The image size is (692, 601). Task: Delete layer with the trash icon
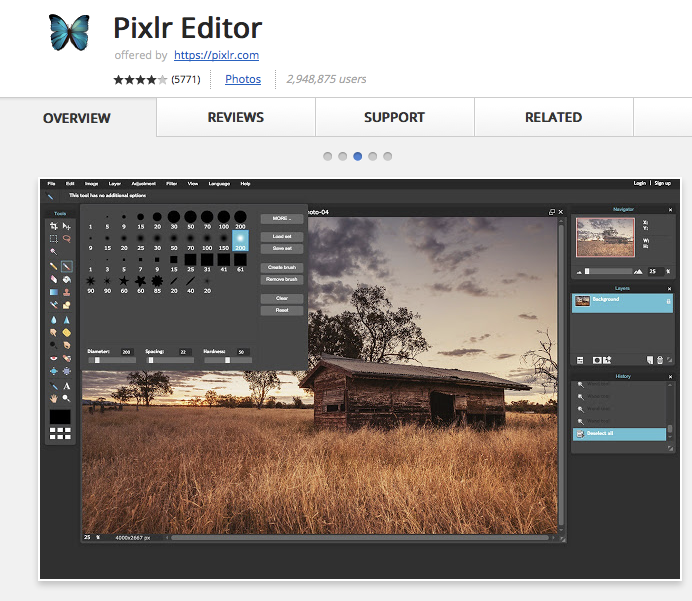tap(660, 361)
